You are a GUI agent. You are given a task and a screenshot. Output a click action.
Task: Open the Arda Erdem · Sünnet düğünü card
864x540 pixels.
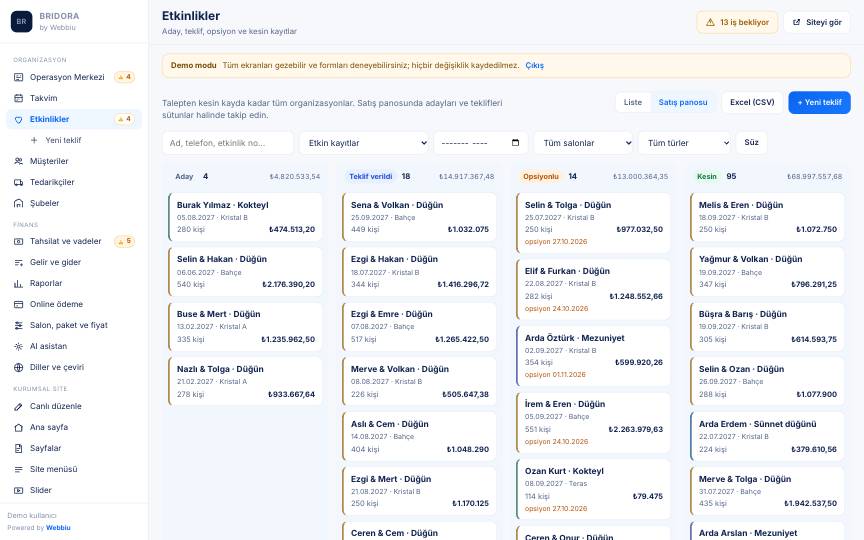pyautogui.click(x=768, y=436)
